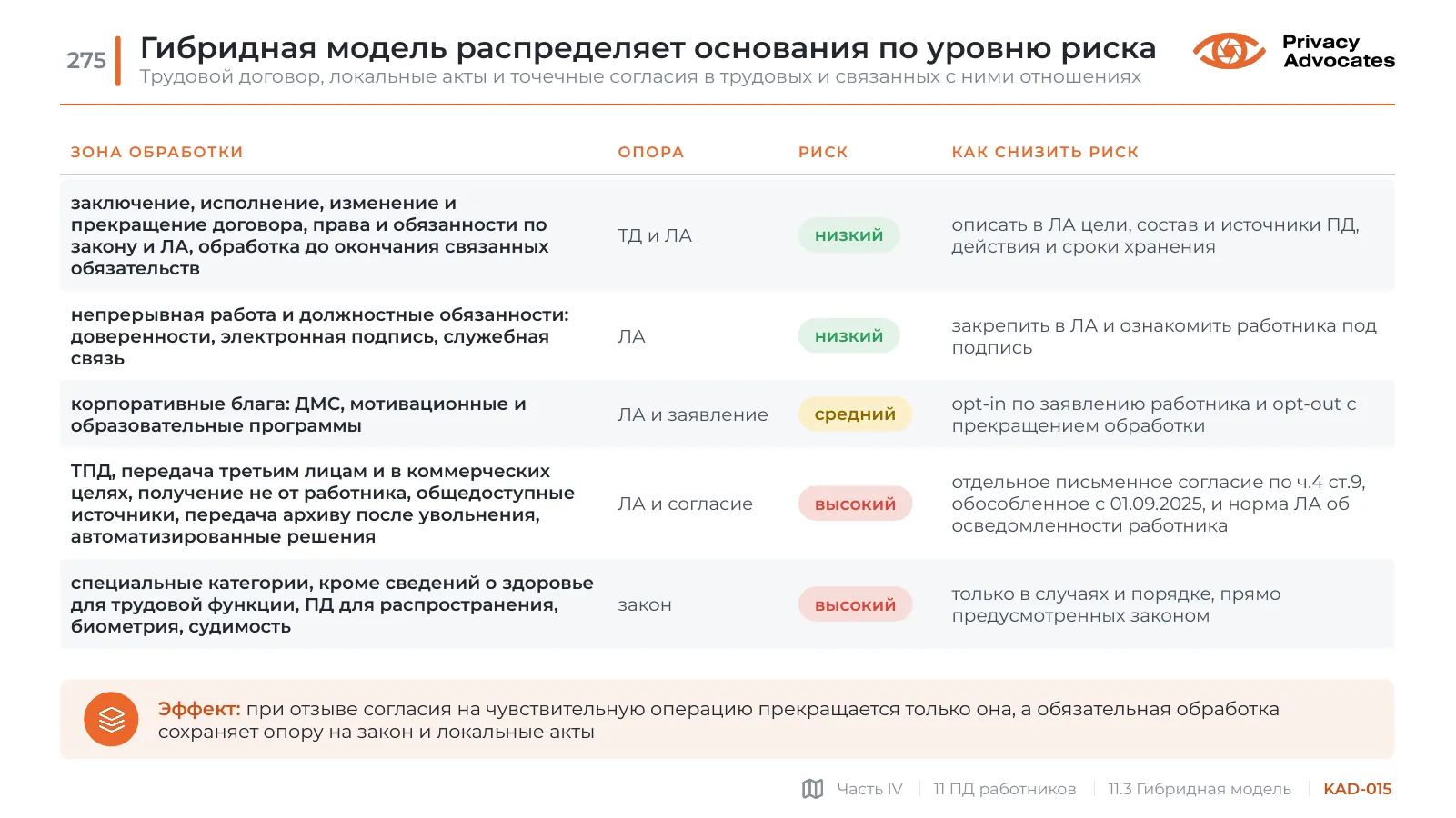Select the закон cell
Image resolution: width=1456 pixels, height=818 pixels.
[645, 604]
